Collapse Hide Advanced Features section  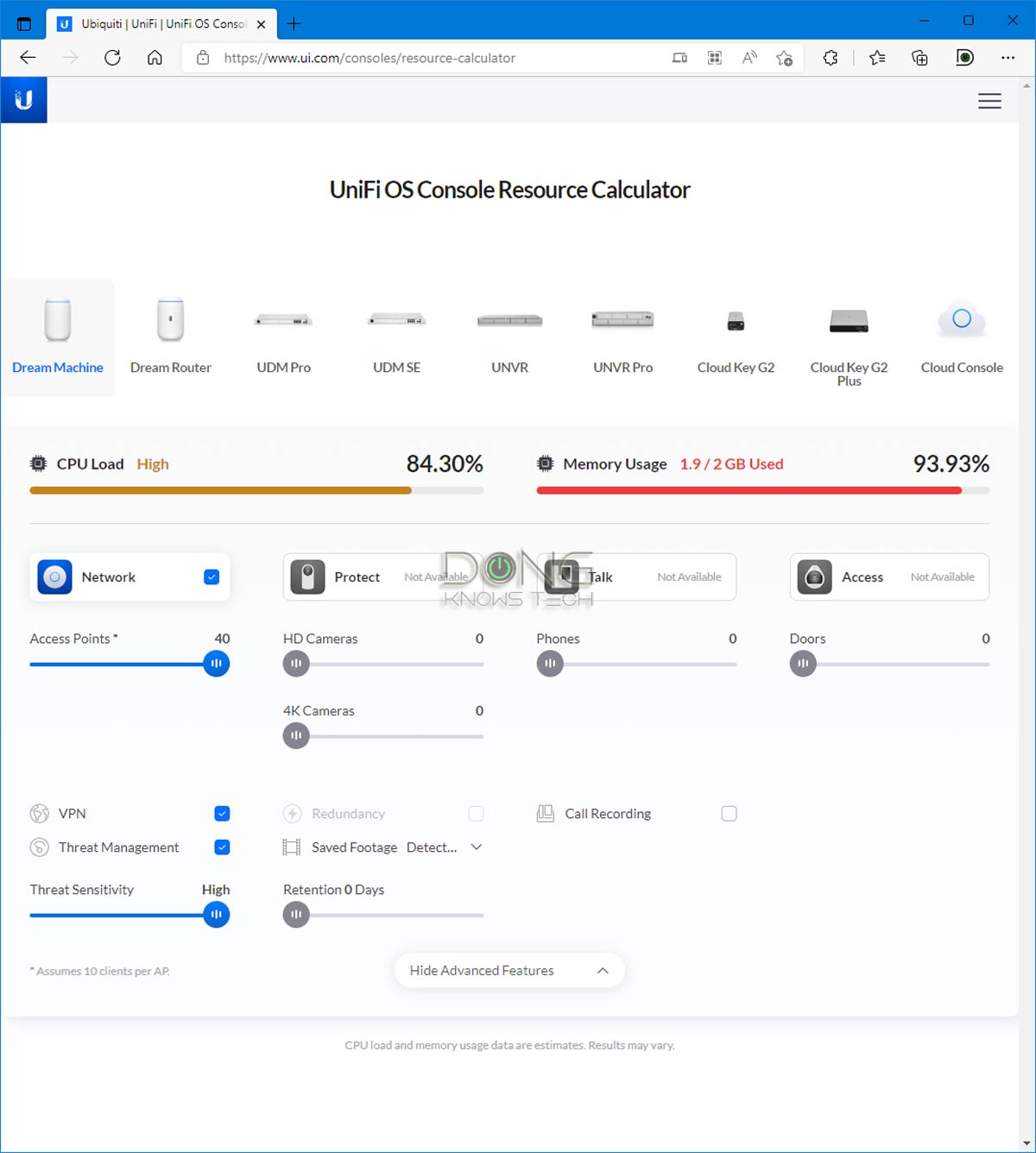click(x=509, y=971)
